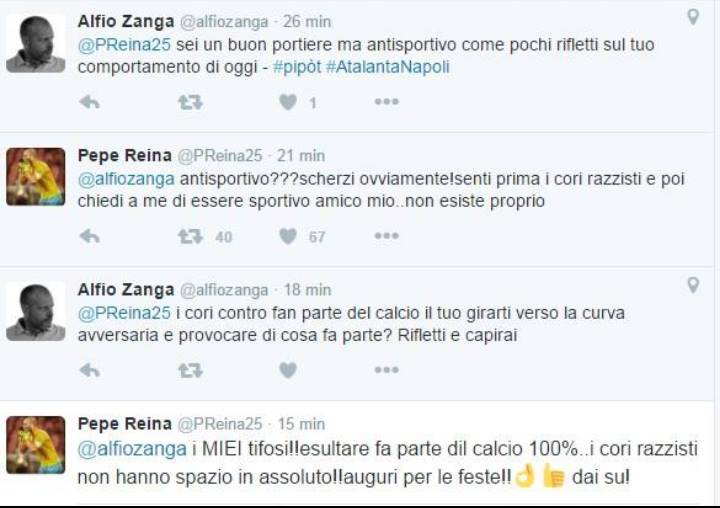The image size is (720, 508).
Task: Open more options on Pepe Reina's 21 min tweet
Action: tap(386, 236)
